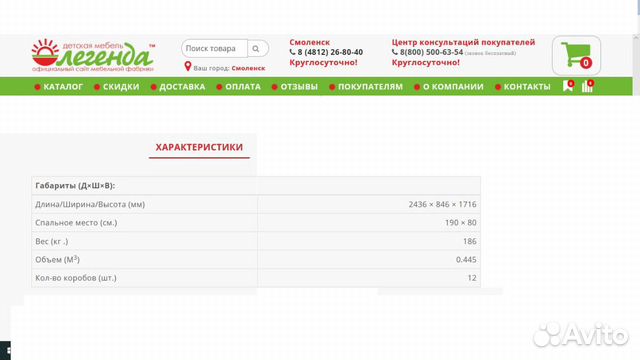The width and height of the screenshot is (640, 360).
Task: Click the map pin location icon
Action: click(188, 66)
